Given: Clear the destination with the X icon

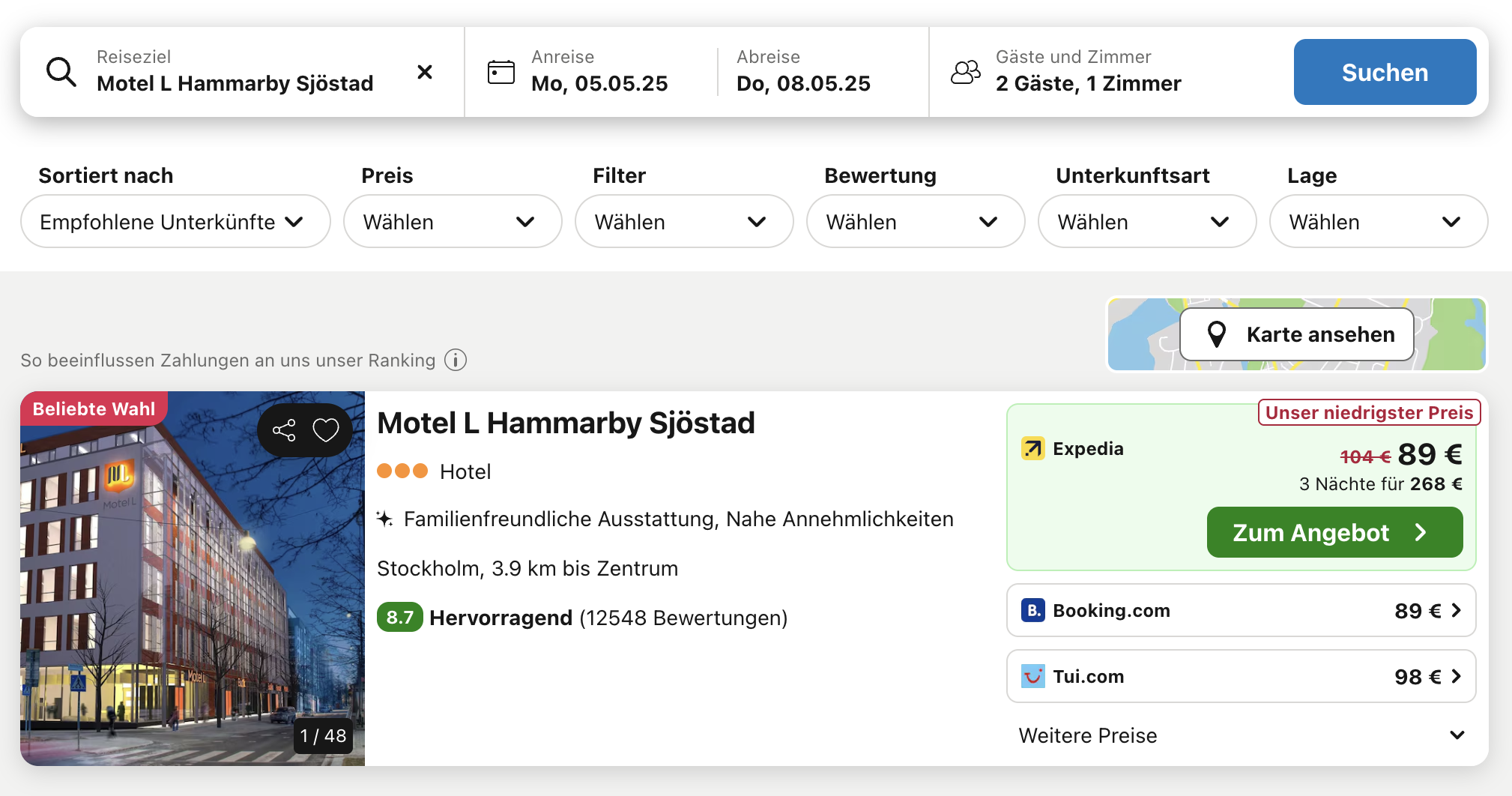Looking at the screenshot, I should tap(425, 72).
